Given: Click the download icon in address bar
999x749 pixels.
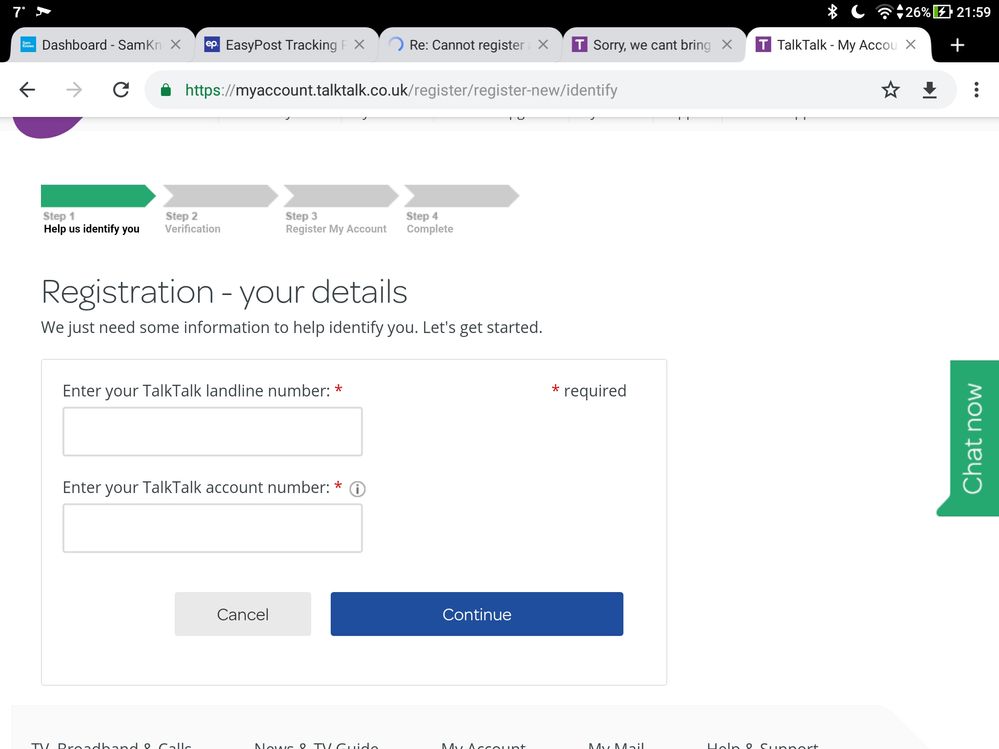Looking at the screenshot, I should 929,90.
